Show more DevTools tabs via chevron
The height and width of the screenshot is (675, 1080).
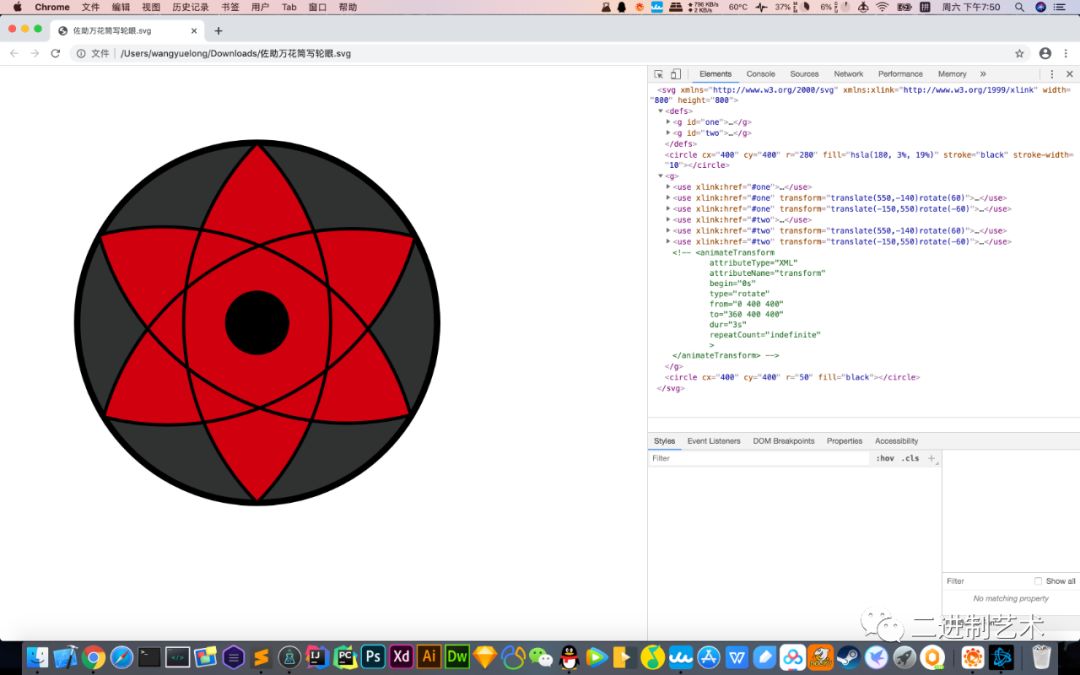click(983, 74)
